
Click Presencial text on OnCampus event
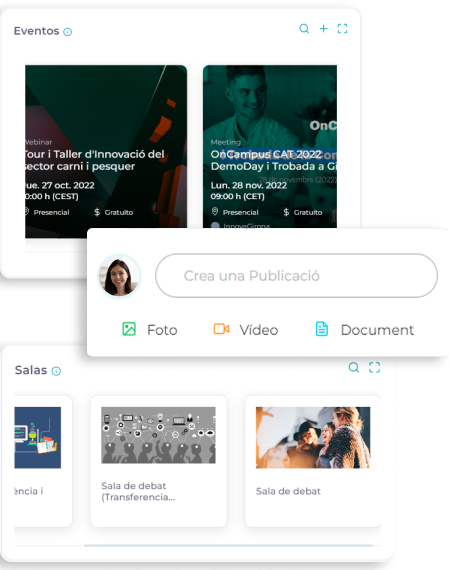(x=240, y=212)
